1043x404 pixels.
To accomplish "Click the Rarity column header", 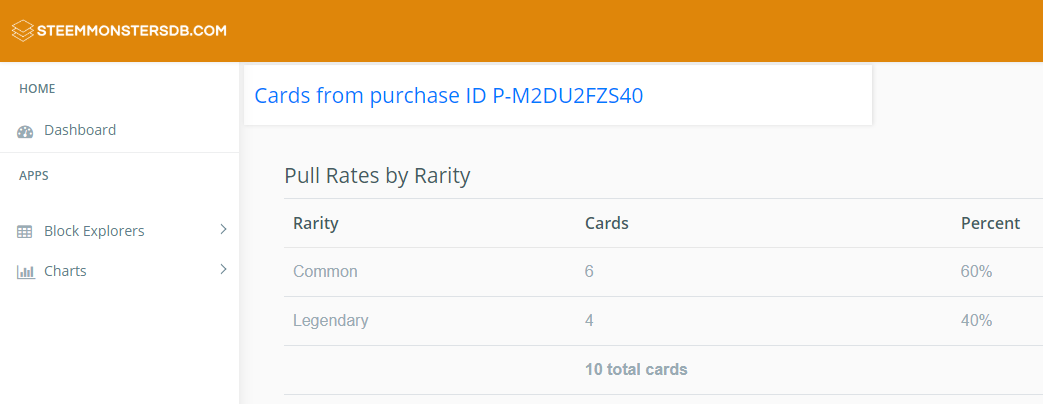I will pos(316,223).
